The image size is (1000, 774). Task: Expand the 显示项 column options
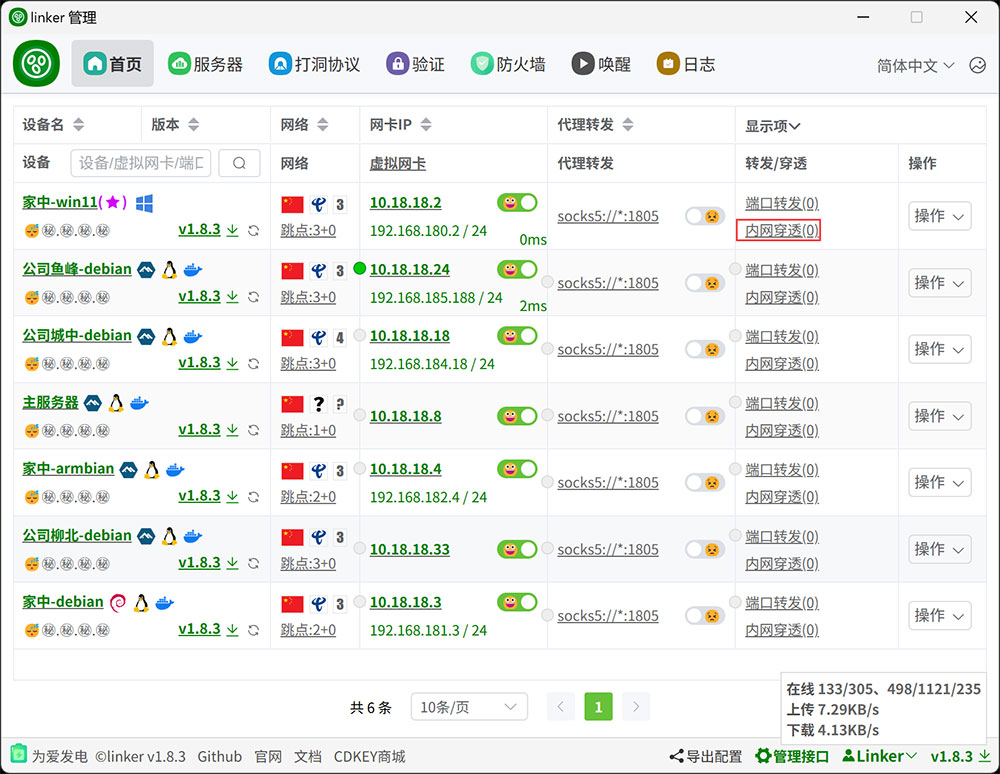tap(773, 126)
